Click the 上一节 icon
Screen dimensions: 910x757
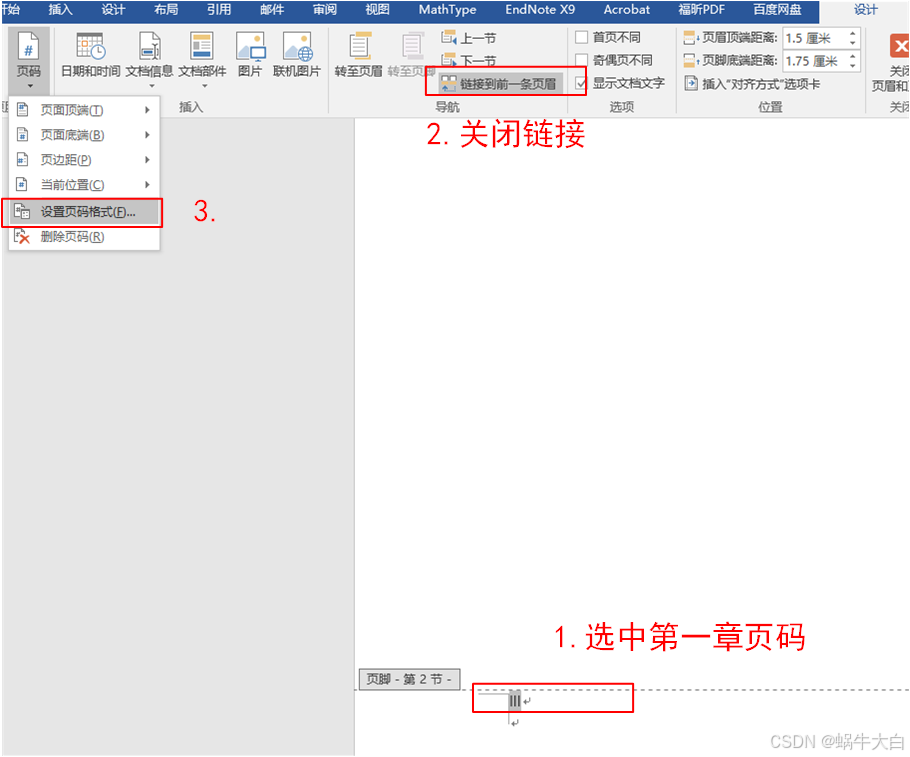(449, 38)
